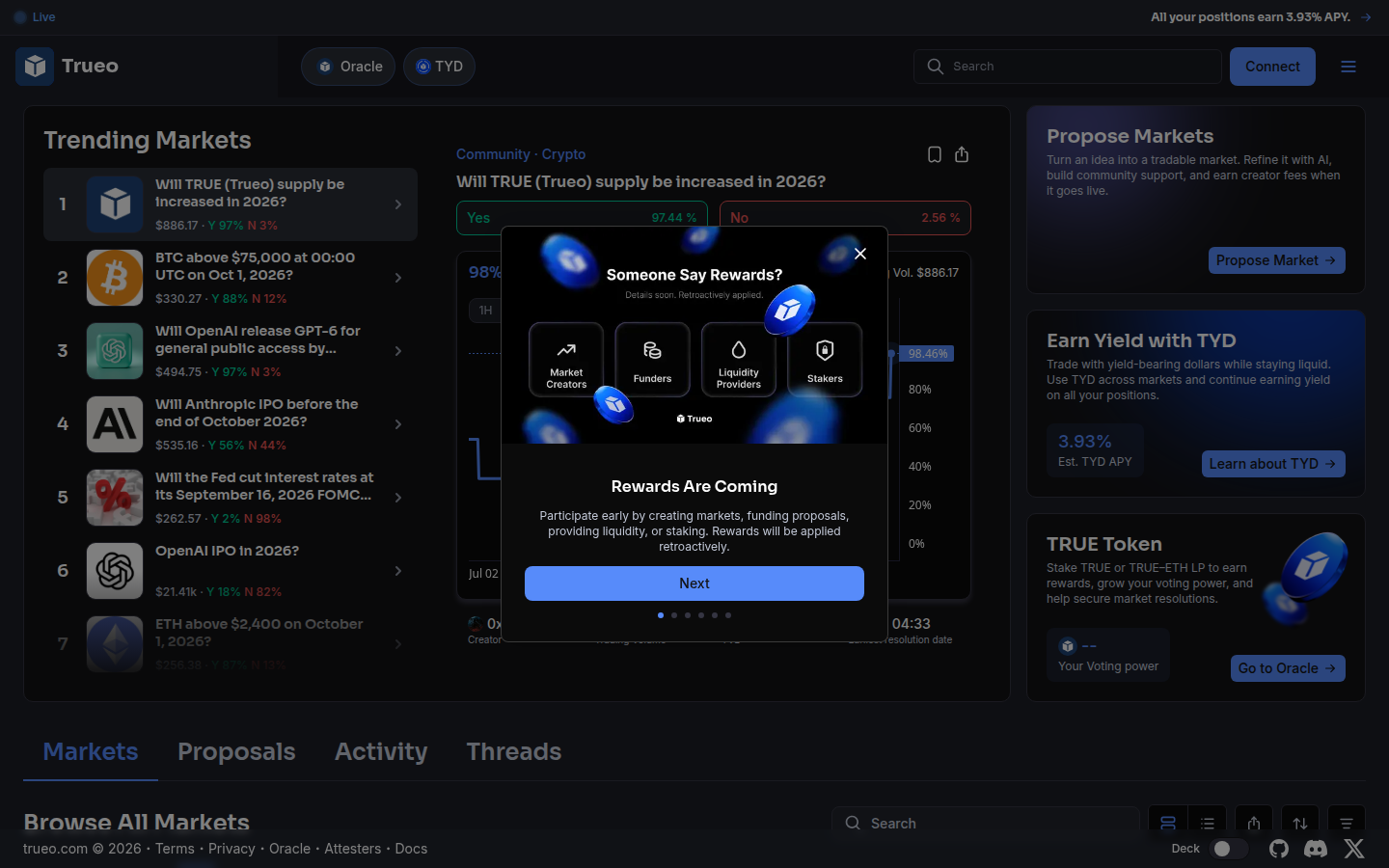Open the GitHub link in footer
The height and width of the screenshot is (868, 1389).
[x=1279, y=849]
